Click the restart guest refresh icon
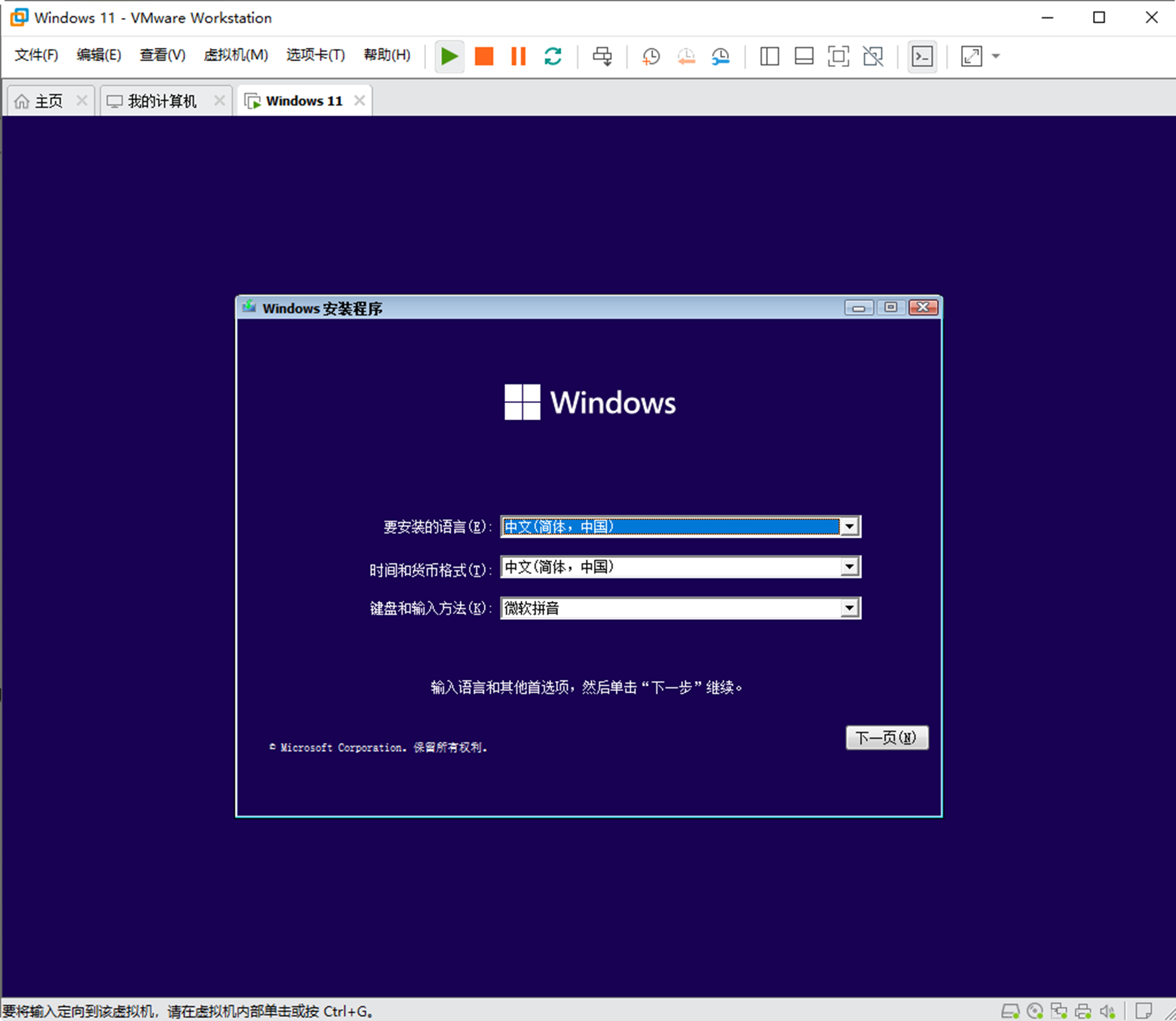 [x=553, y=56]
